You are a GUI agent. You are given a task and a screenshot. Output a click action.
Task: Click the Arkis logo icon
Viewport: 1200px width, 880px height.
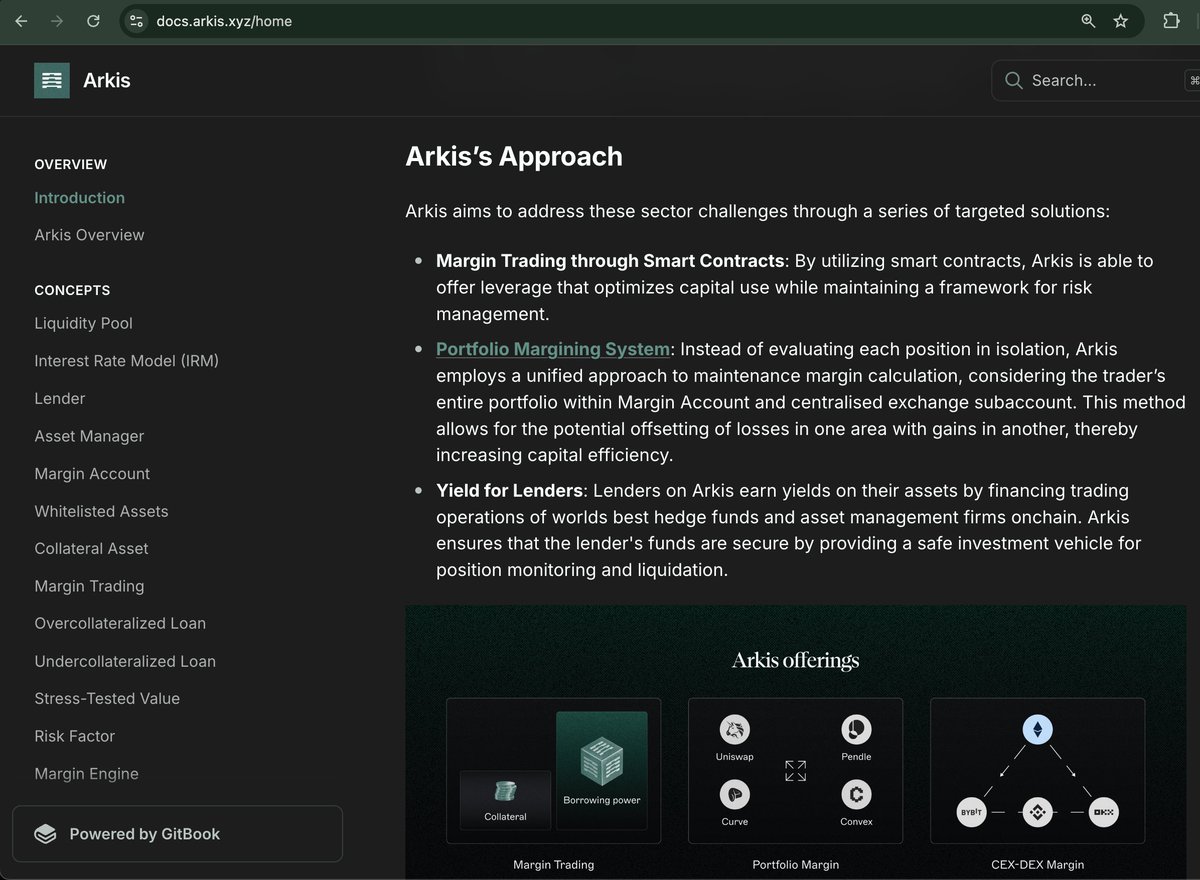[51, 80]
